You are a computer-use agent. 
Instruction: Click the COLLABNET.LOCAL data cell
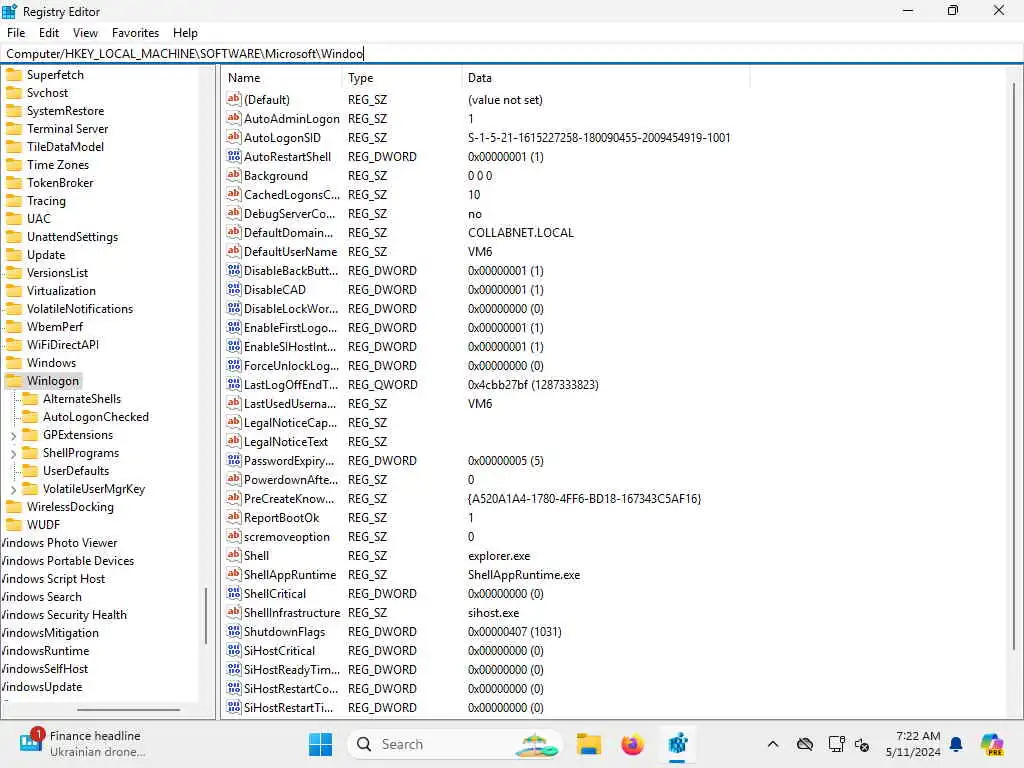tap(520, 232)
